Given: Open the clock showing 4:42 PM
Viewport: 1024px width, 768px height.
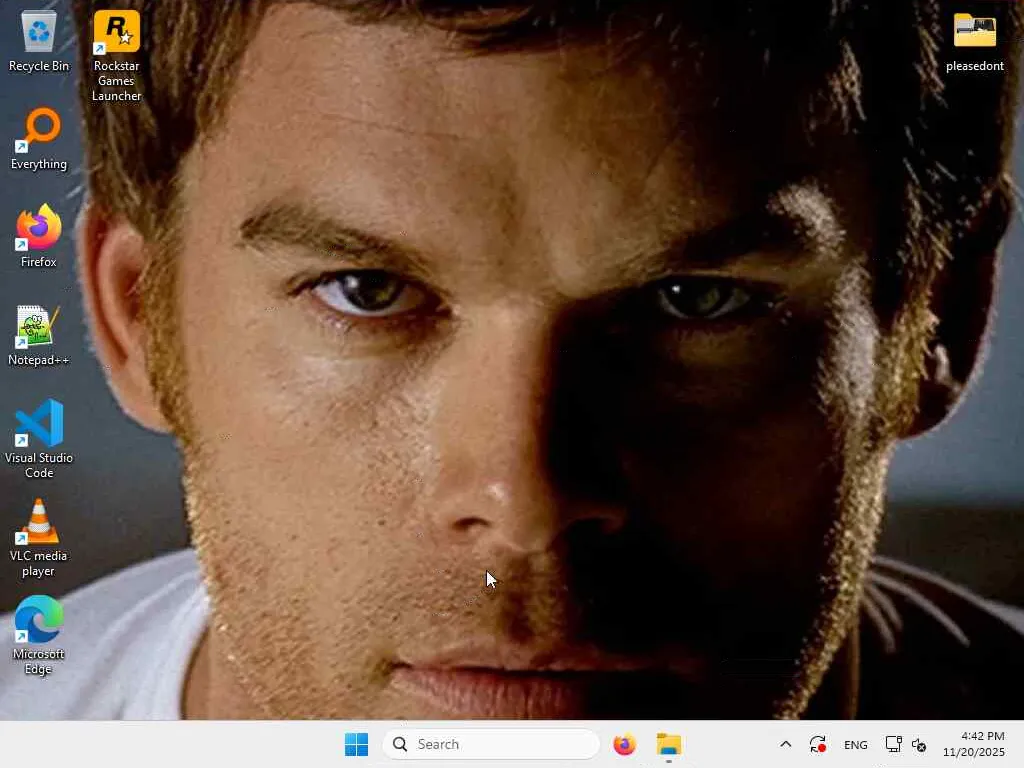Looking at the screenshot, I should tap(974, 744).
